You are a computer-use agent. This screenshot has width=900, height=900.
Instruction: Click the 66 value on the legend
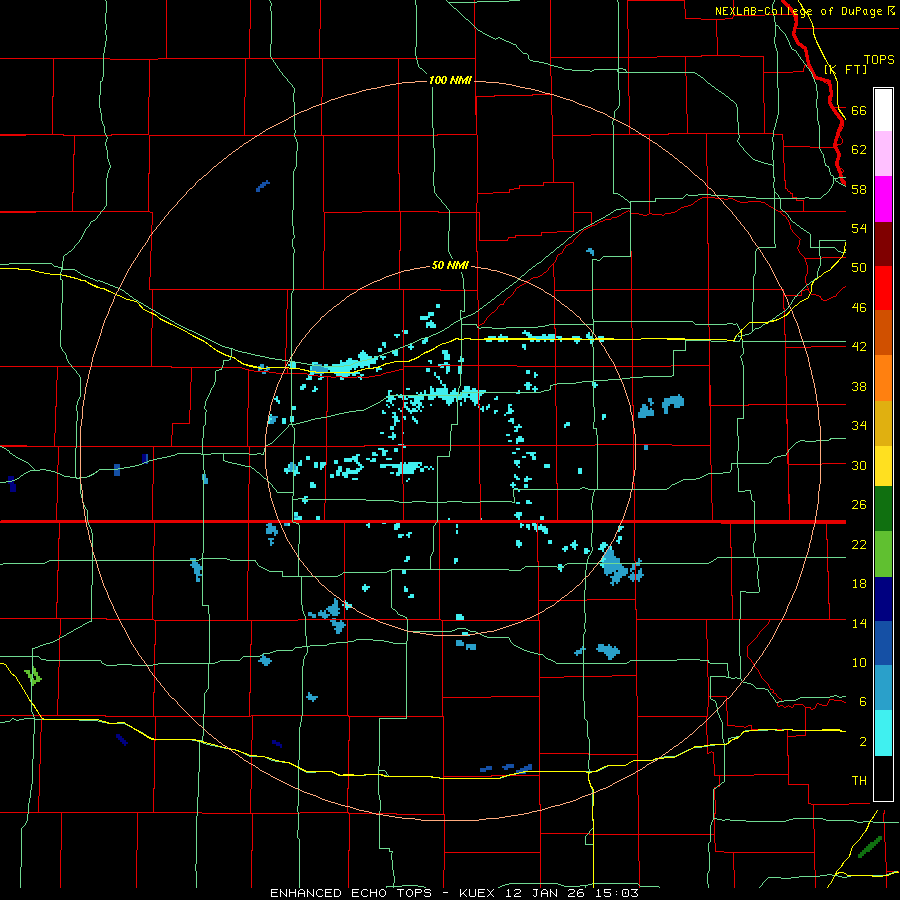point(859,110)
